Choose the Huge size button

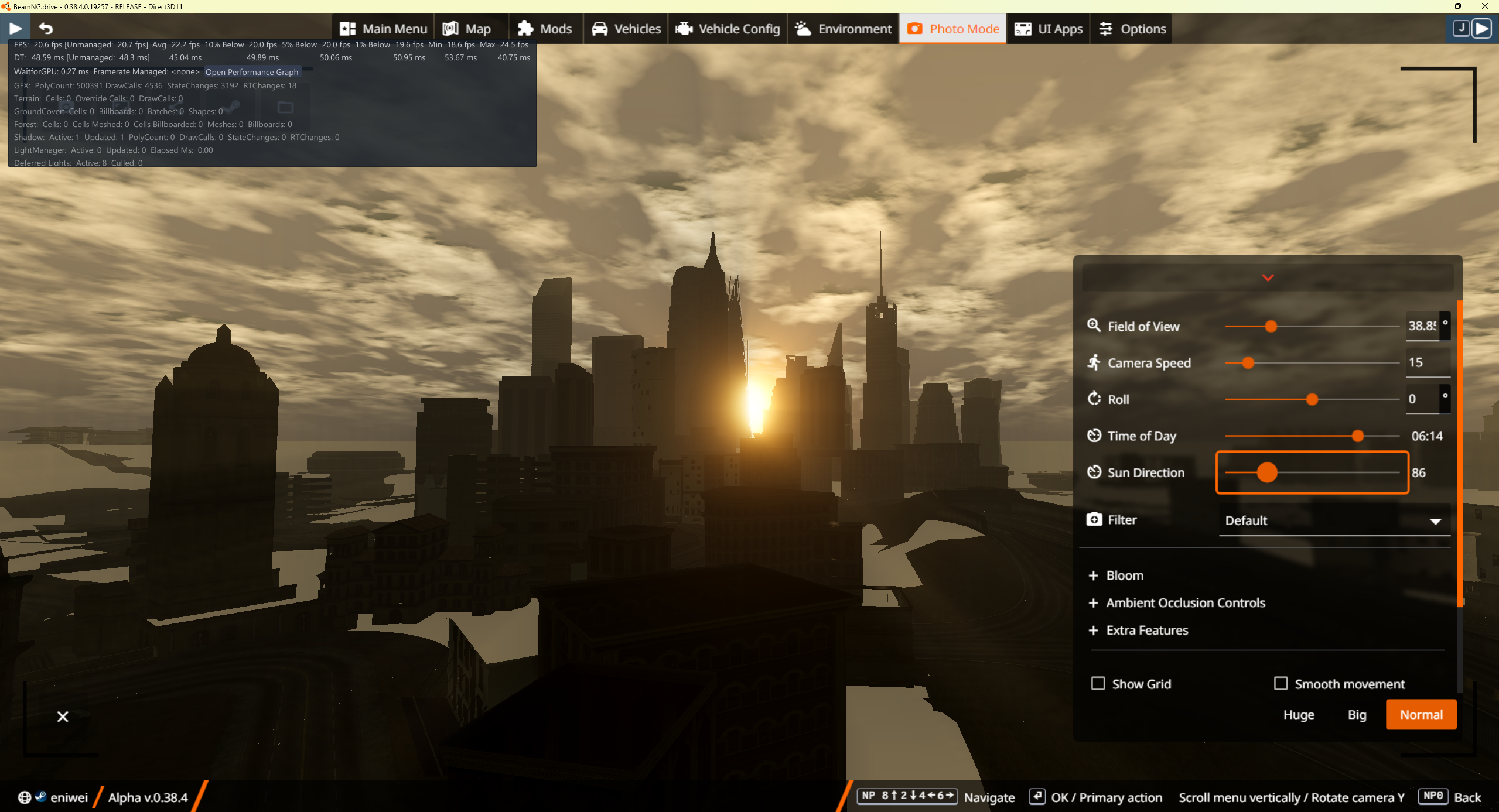pos(1299,715)
